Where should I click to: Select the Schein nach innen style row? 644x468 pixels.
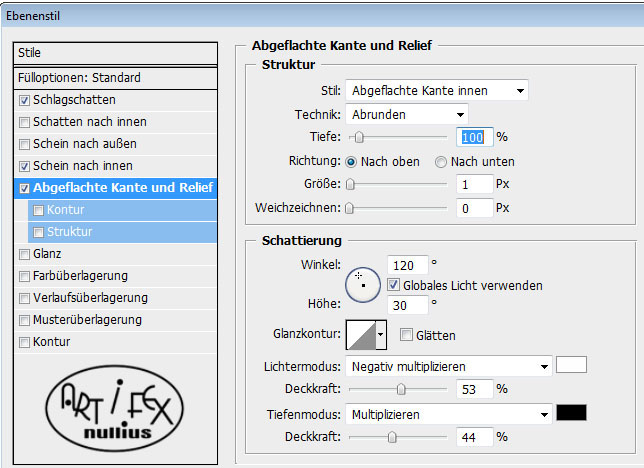tap(115, 166)
